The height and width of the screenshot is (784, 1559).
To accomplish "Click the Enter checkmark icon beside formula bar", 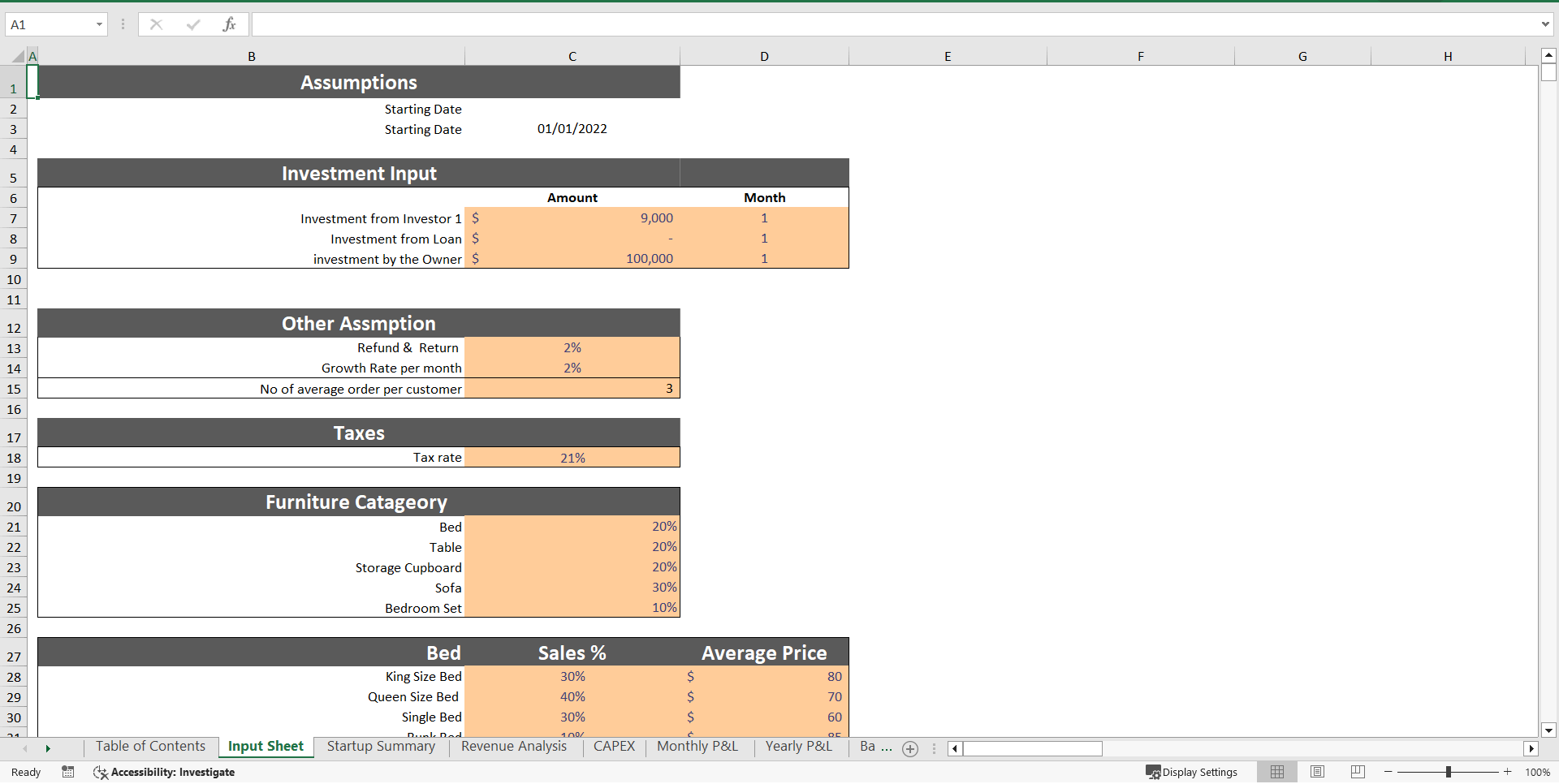I will coord(192,24).
